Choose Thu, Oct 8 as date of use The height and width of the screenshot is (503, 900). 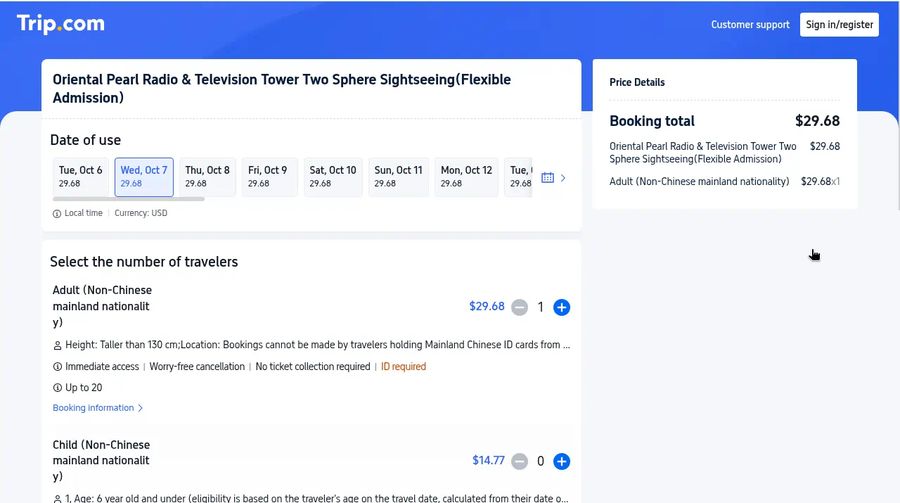point(207,177)
